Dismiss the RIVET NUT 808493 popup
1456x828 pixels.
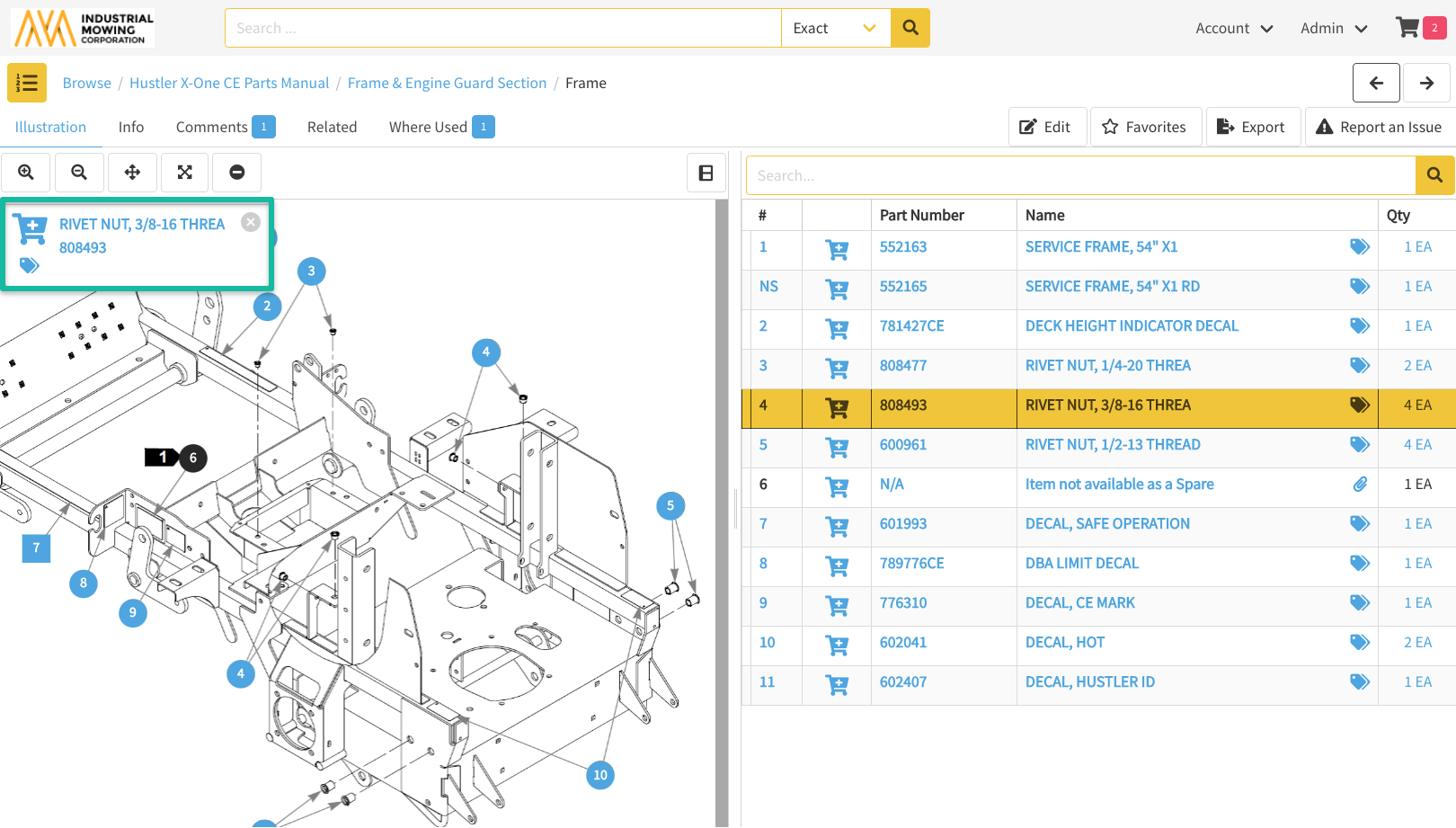(251, 222)
